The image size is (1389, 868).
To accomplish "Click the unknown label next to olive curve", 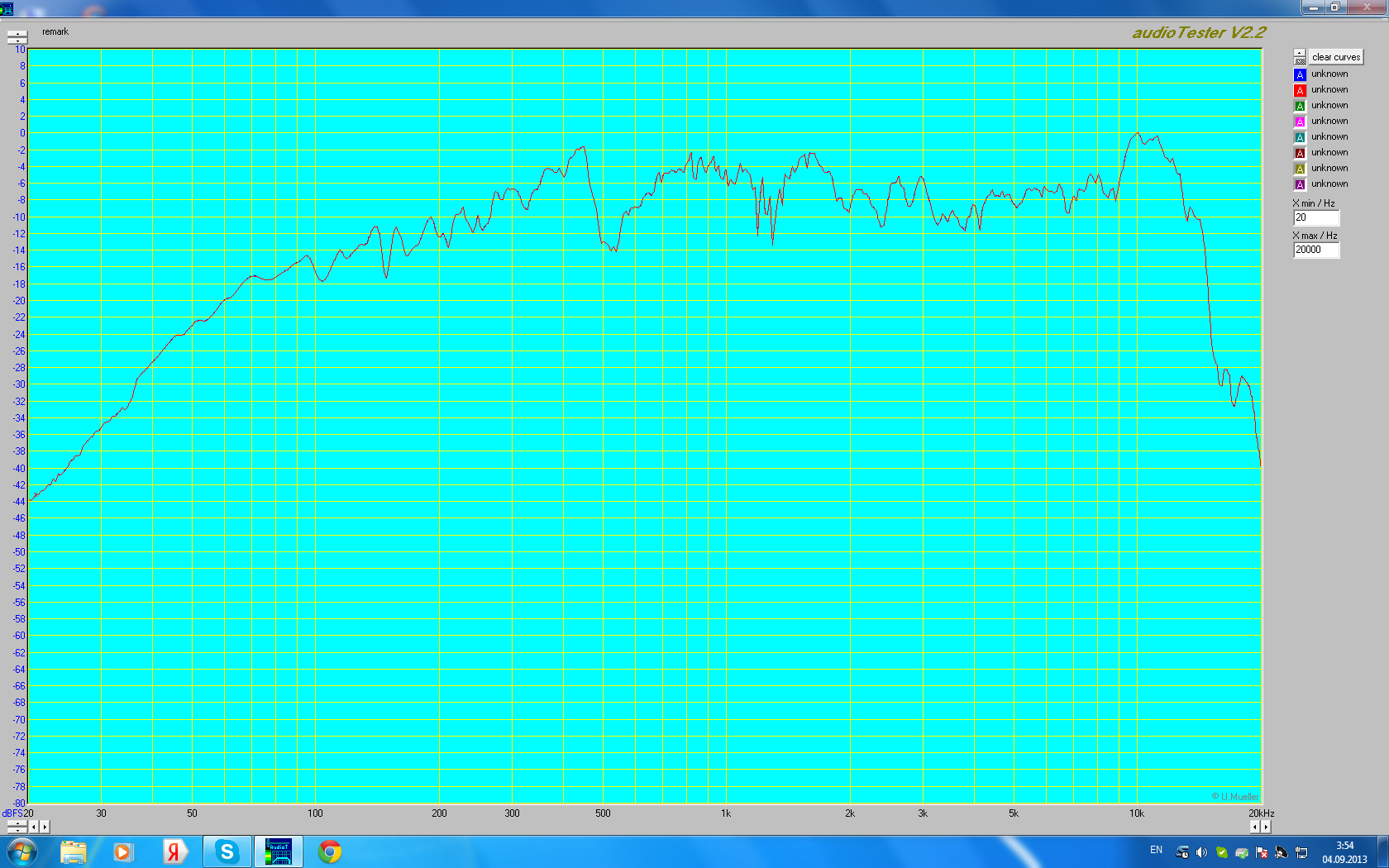I will point(1329,168).
